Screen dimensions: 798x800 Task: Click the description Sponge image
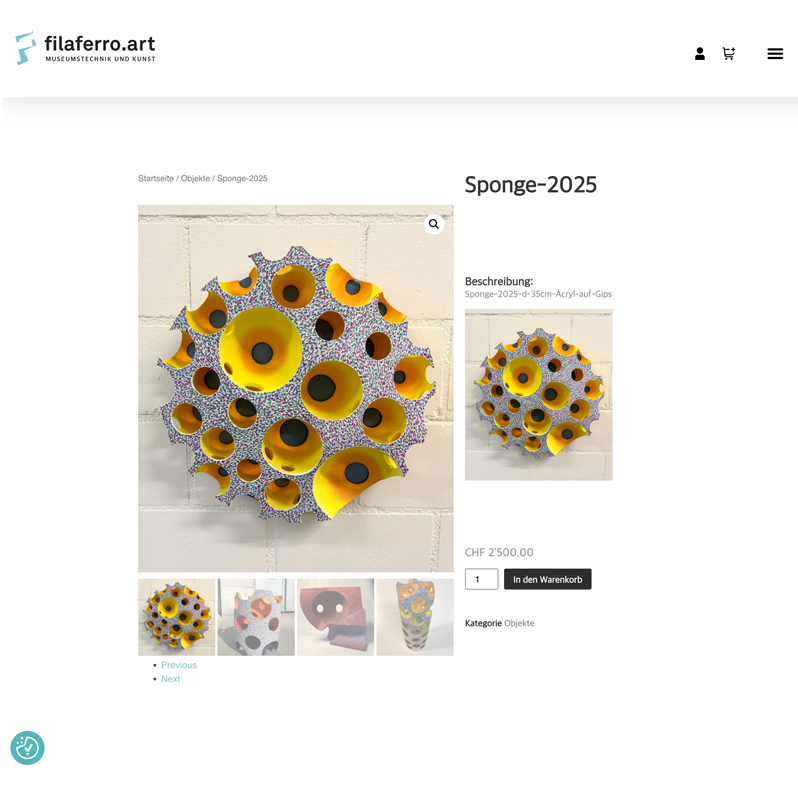538,394
